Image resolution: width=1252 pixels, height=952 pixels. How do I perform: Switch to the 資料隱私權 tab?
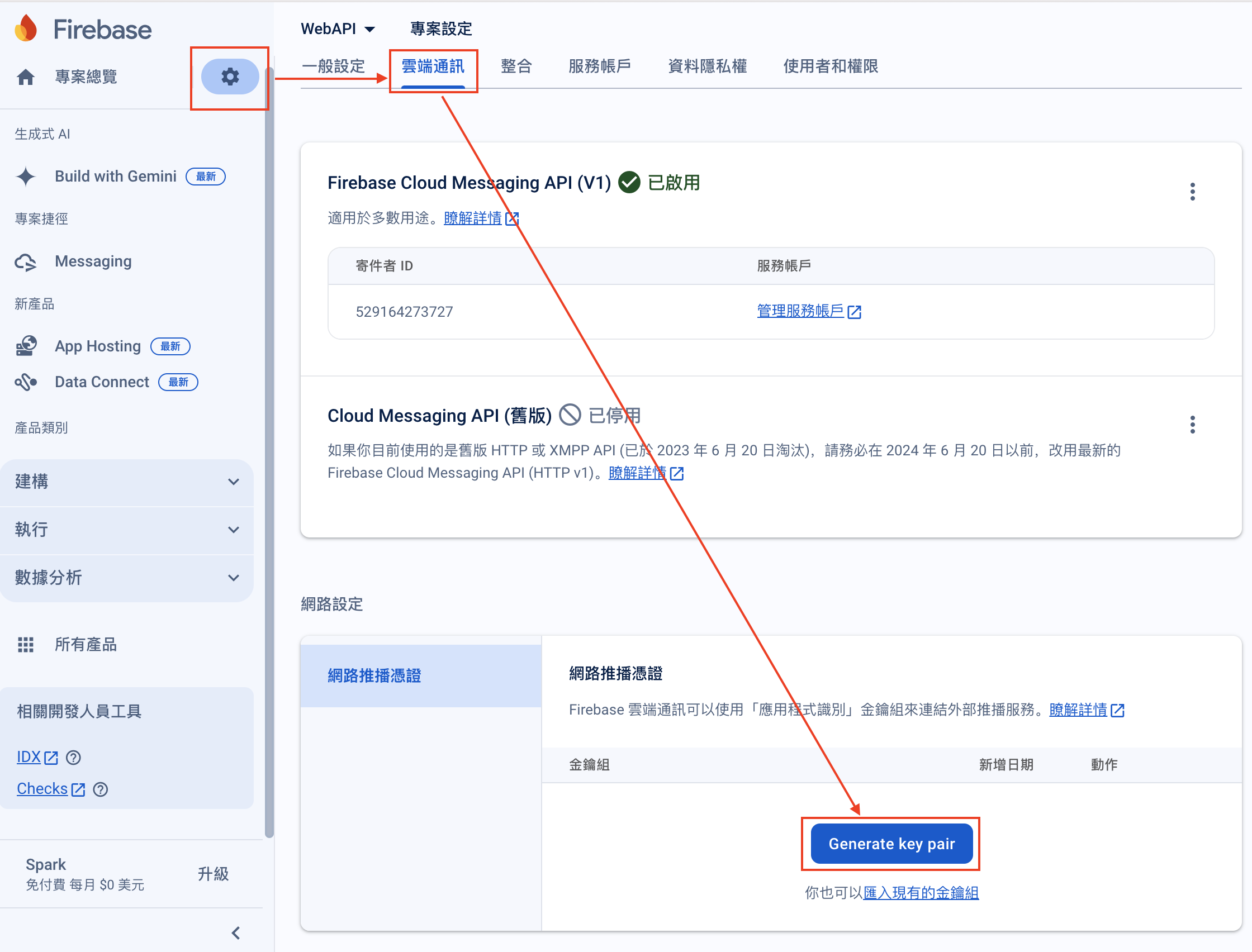tap(708, 66)
